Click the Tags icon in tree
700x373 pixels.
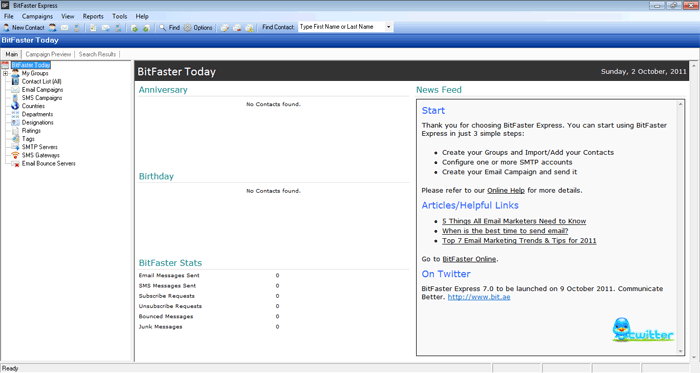tap(15, 139)
